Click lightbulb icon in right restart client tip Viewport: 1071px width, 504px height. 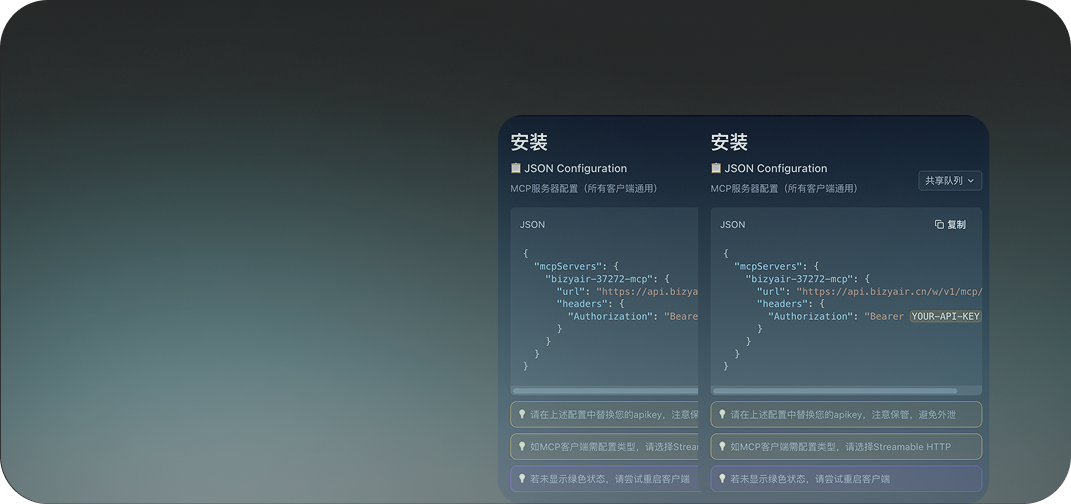722,479
